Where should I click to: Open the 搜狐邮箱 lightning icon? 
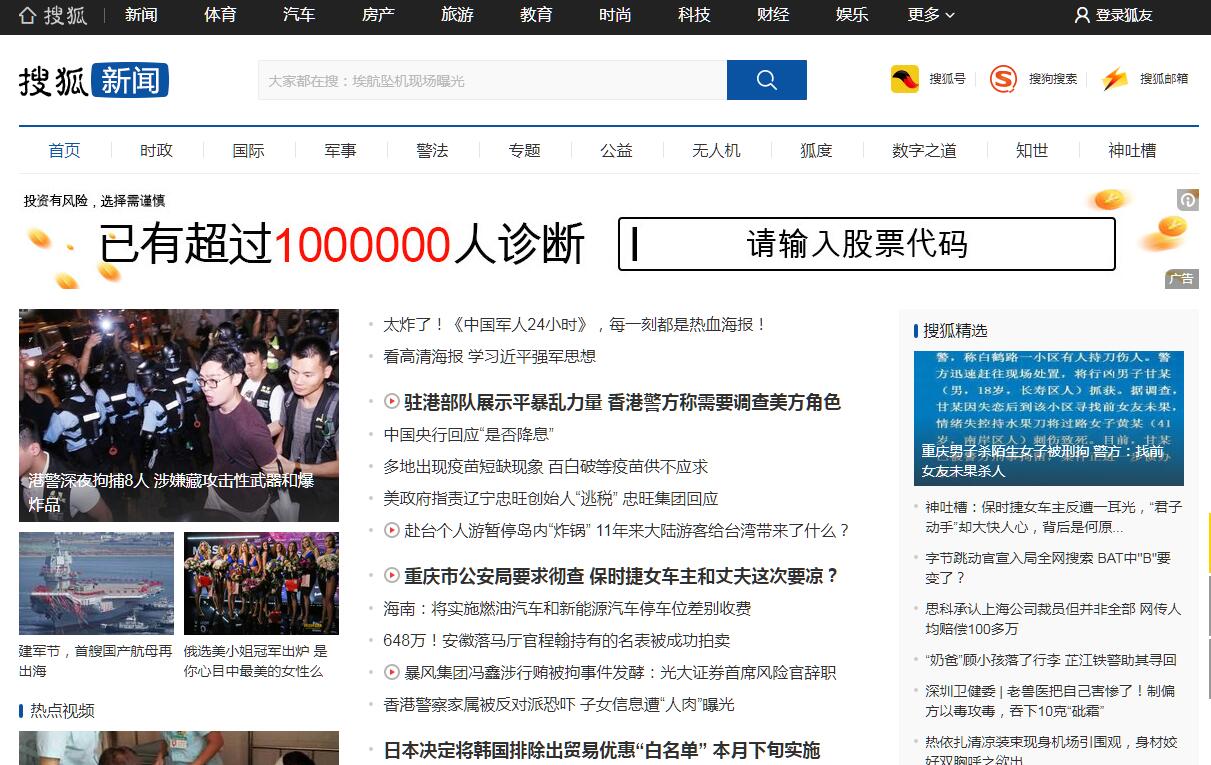pos(1115,79)
